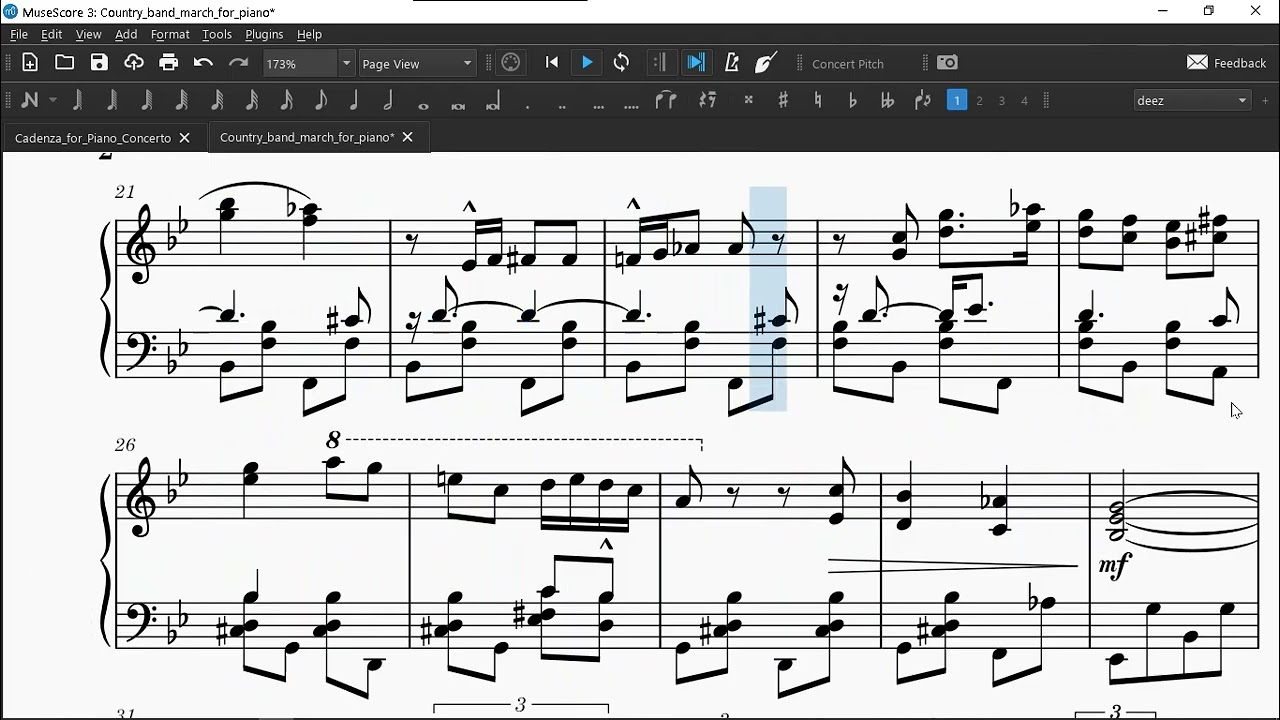
Task: Apply double flat accidental
Action: pos(887,100)
